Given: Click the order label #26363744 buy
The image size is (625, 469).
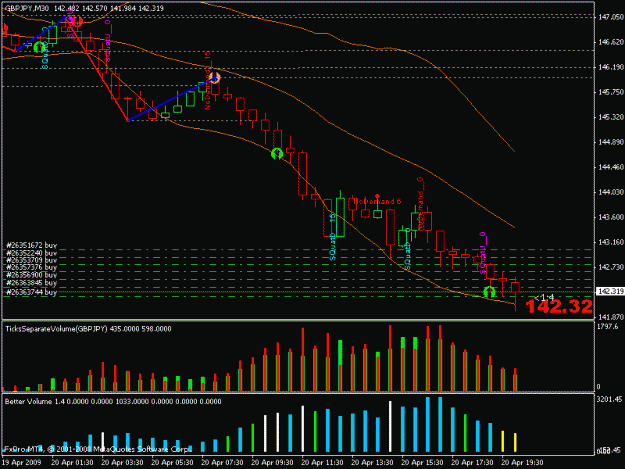Looking at the screenshot, I should tap(31, 292).
